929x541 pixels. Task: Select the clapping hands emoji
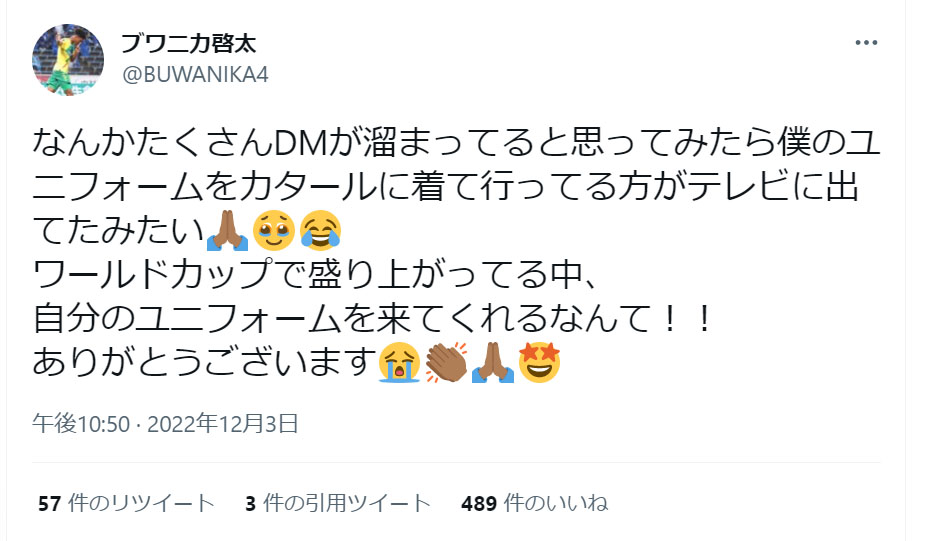point(446,362)
